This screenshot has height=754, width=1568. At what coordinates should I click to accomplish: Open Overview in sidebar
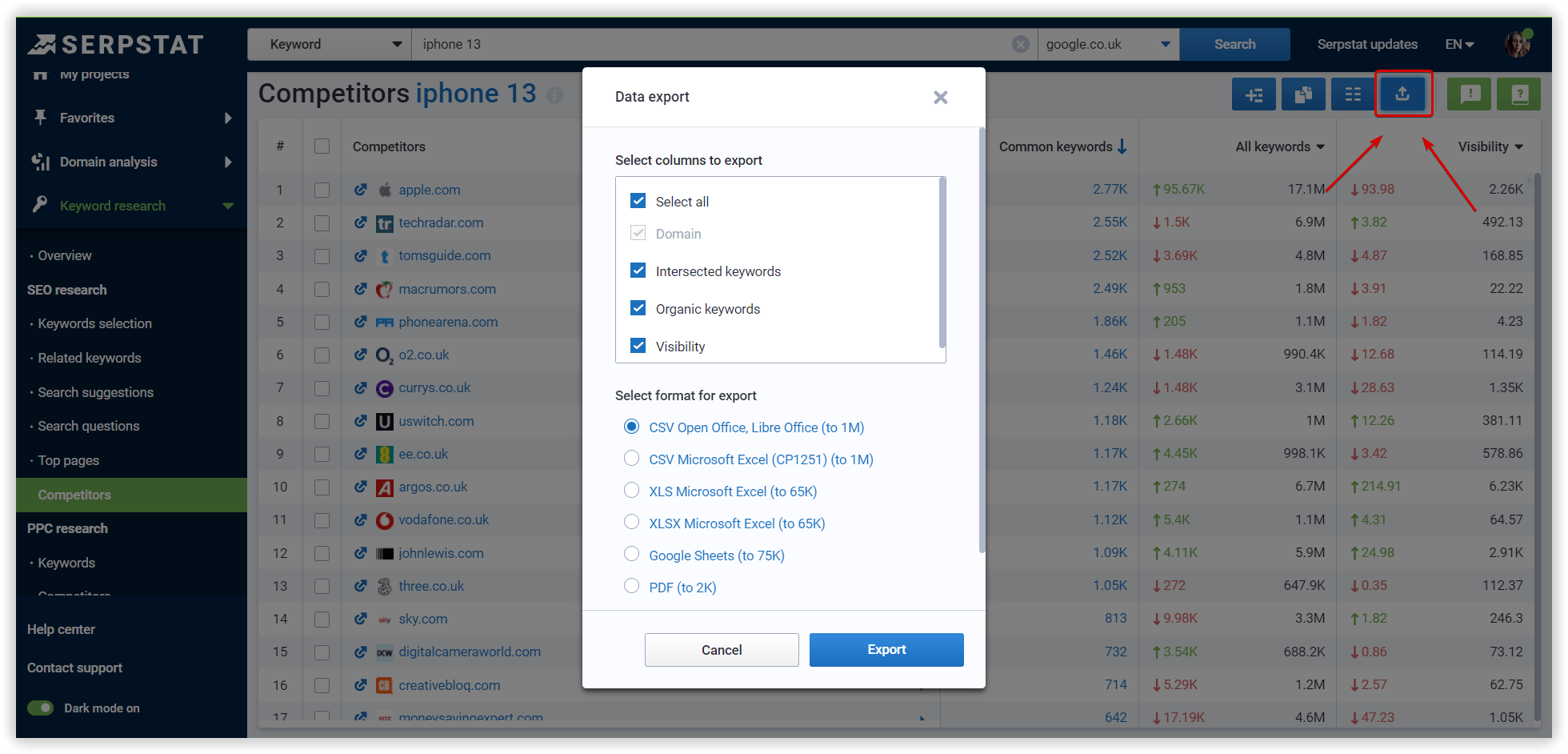pyautogui.click(x=65, y=255)
